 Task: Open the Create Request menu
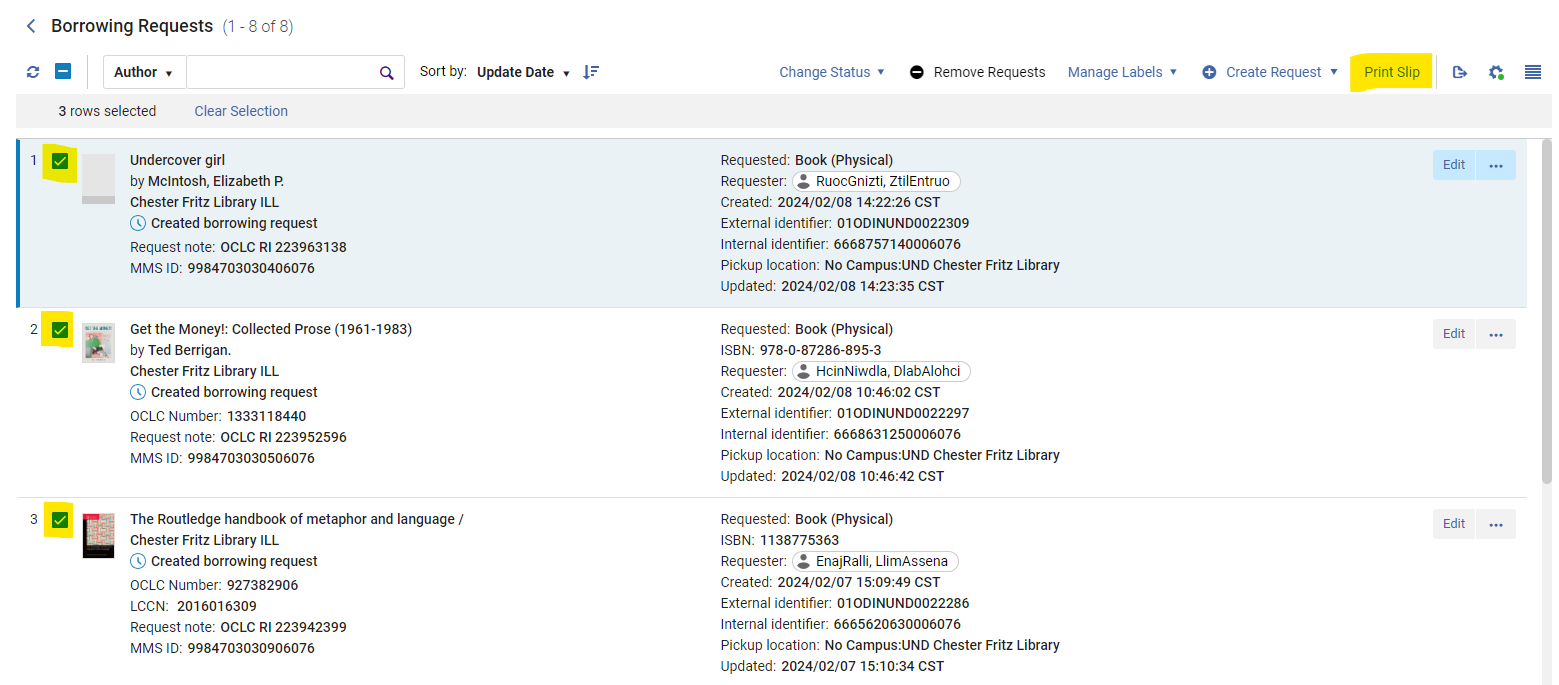(1270, 72)
